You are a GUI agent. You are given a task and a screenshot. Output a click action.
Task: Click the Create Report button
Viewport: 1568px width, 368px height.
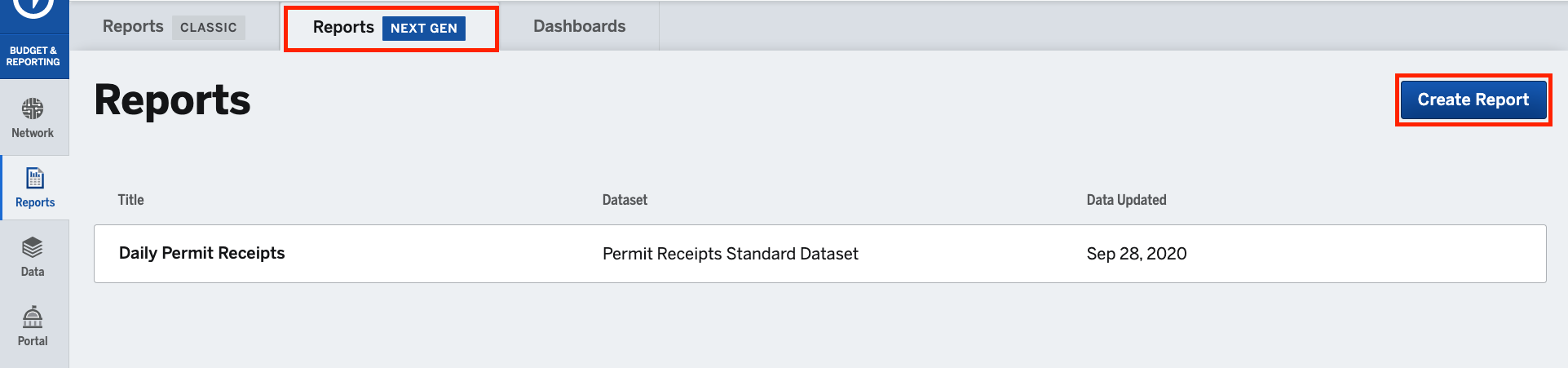coord(1473,100)
